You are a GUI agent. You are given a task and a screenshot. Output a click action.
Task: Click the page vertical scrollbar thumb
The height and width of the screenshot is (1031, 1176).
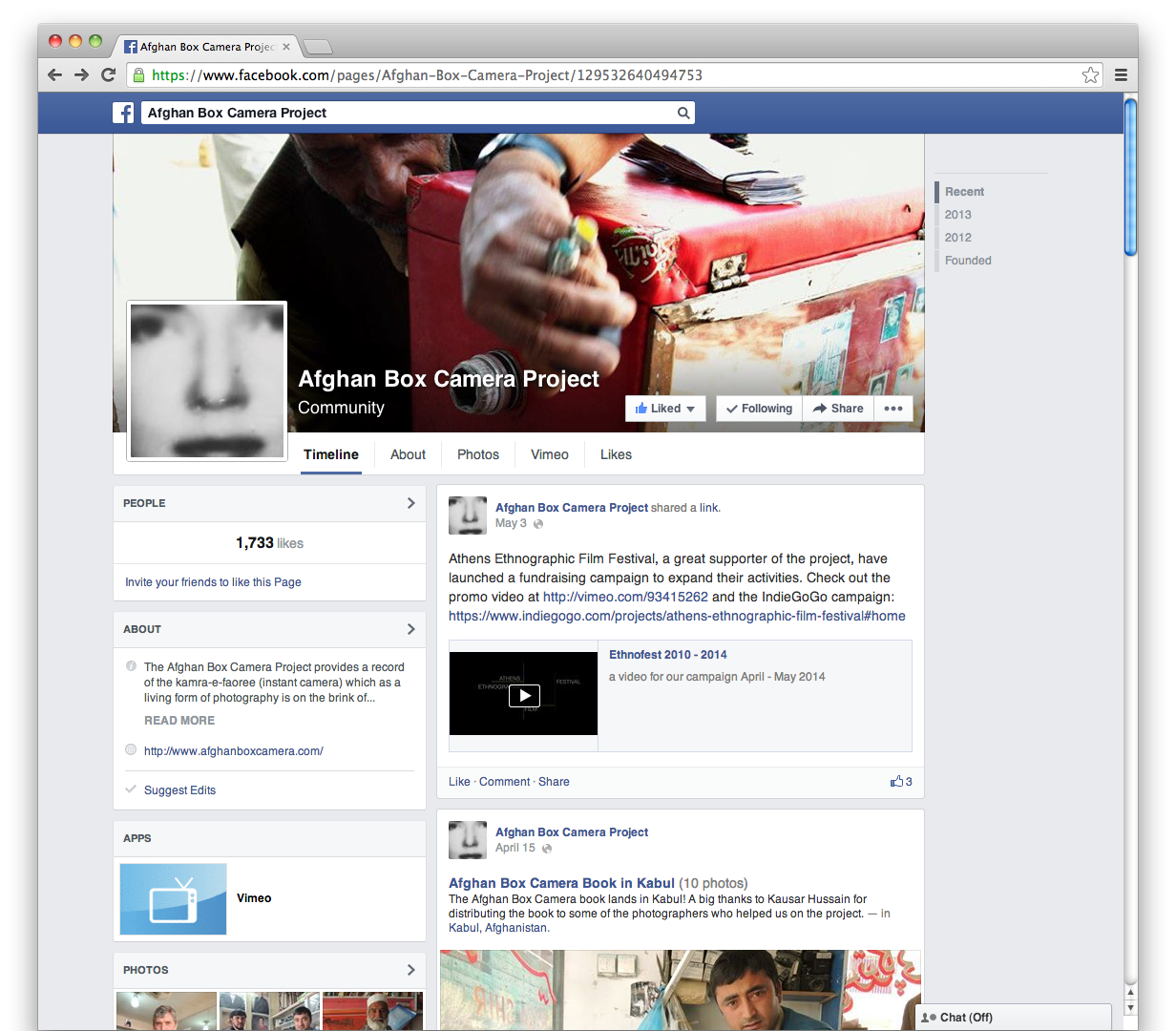[1130, 177]
